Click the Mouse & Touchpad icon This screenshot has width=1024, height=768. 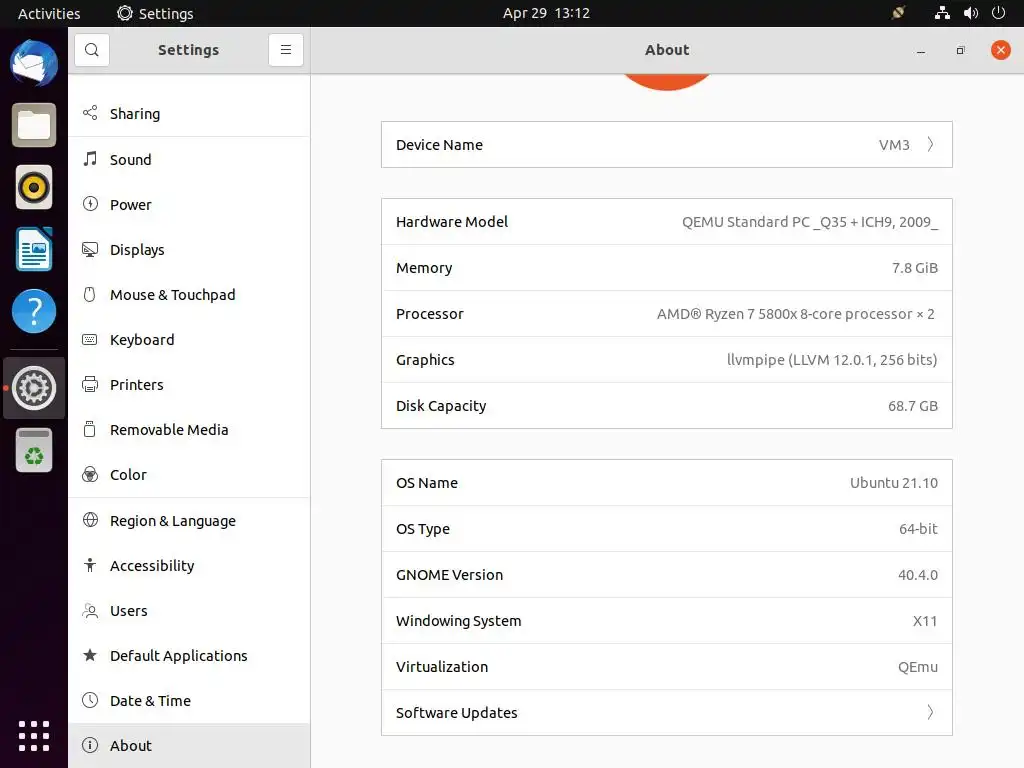pyautogui.click(x=90, y=294)
